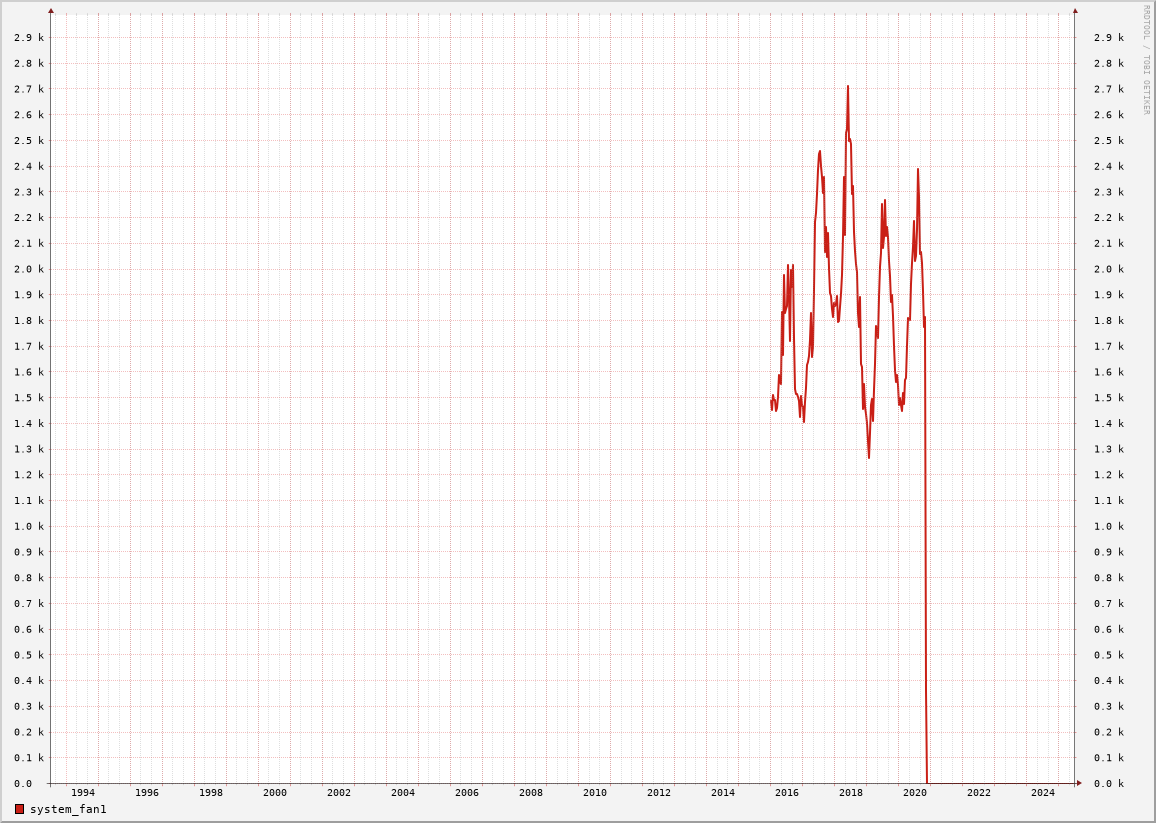This screenshot has height=823, width=1156.
Task: Select the 2024 label on the time axis
Action: 1043,793
